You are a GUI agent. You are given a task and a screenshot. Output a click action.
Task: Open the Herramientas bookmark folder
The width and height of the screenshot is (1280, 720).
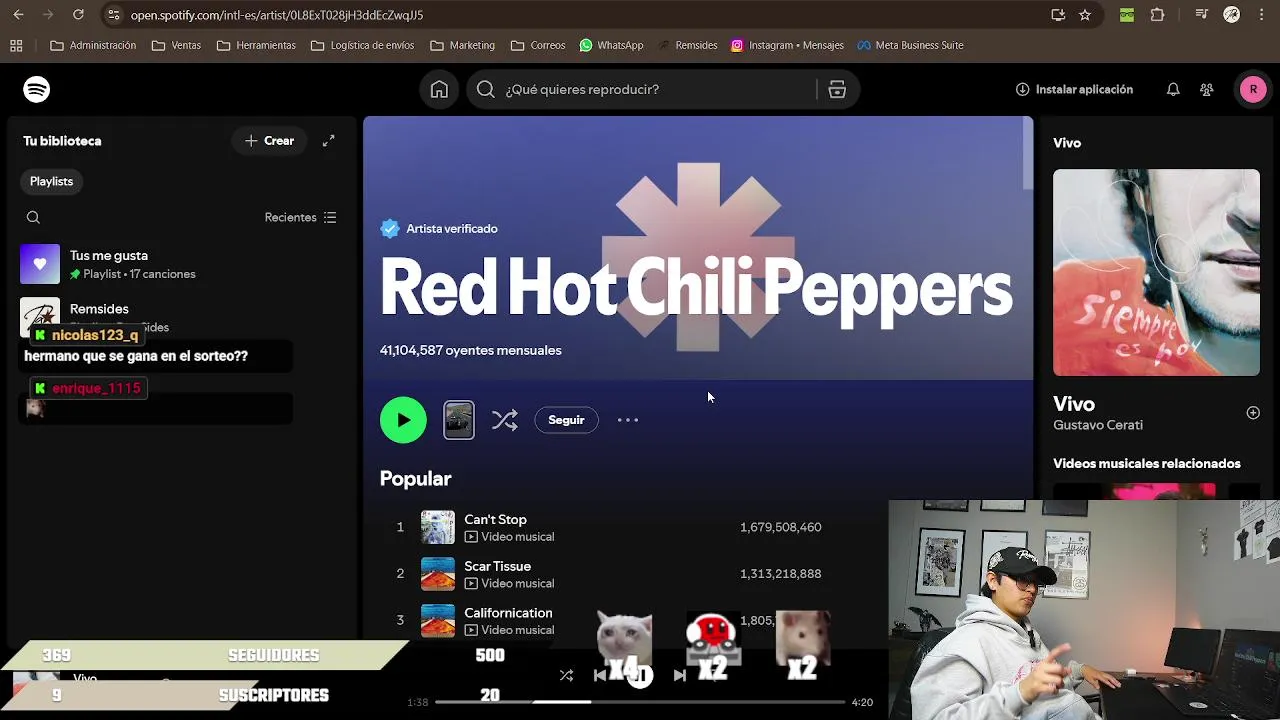[x=256, y=45]
